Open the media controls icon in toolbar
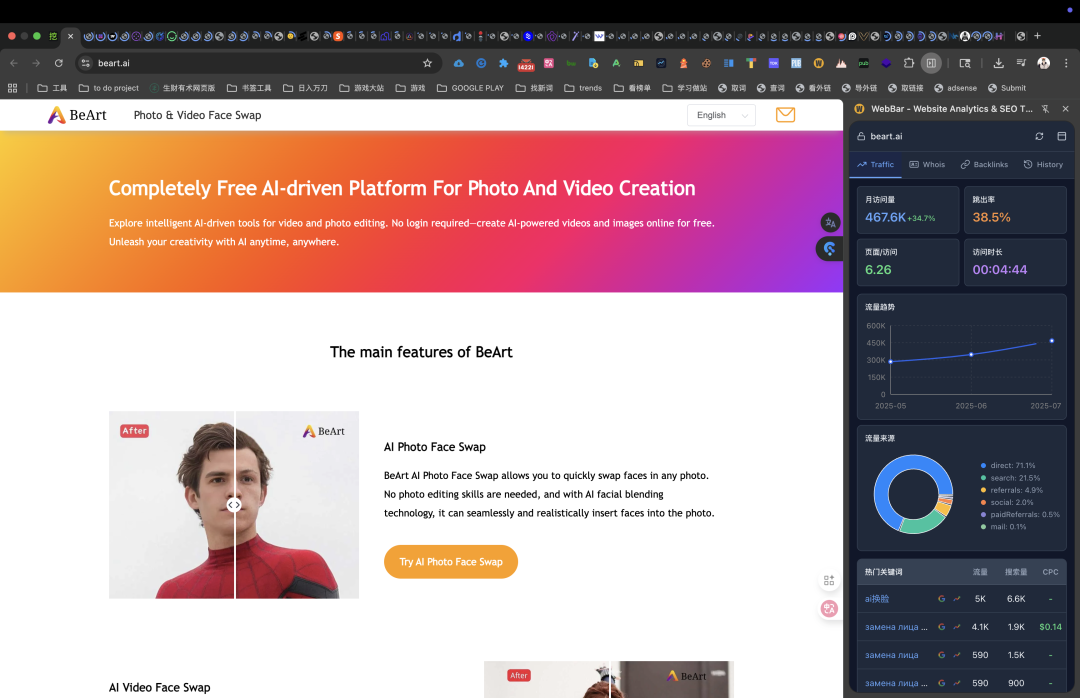 (x=1021, y=63)
